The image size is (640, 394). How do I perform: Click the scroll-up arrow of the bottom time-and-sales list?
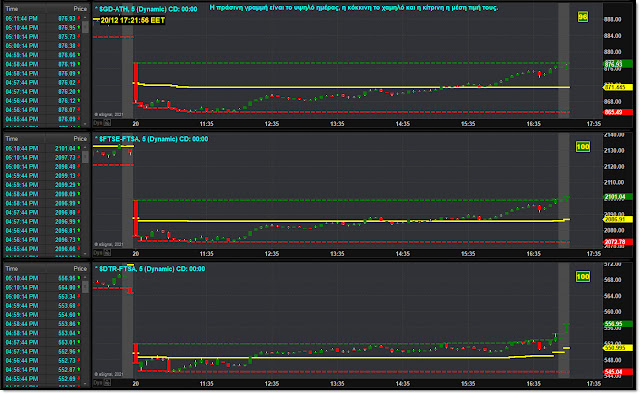click(85, 277)
